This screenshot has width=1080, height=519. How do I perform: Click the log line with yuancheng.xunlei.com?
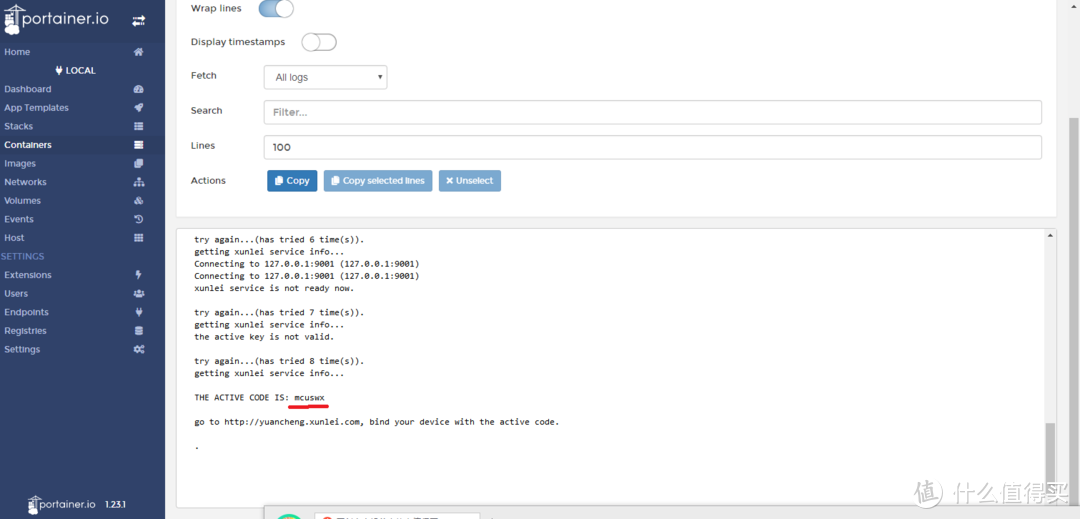tap(377, 422)
